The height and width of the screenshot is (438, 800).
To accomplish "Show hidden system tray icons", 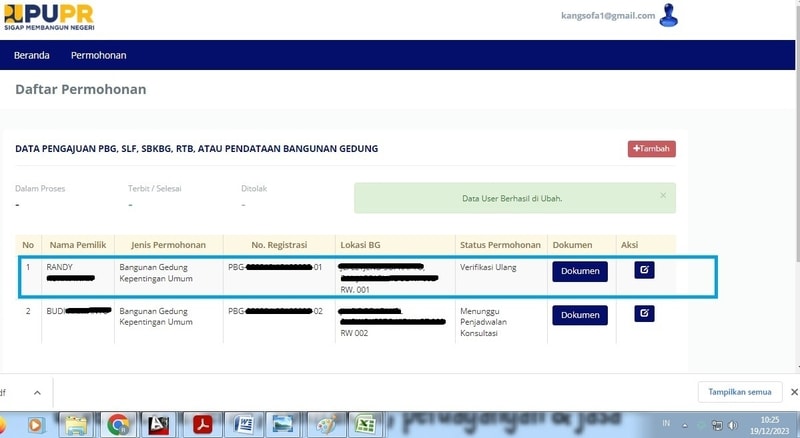I will (685, 425).
